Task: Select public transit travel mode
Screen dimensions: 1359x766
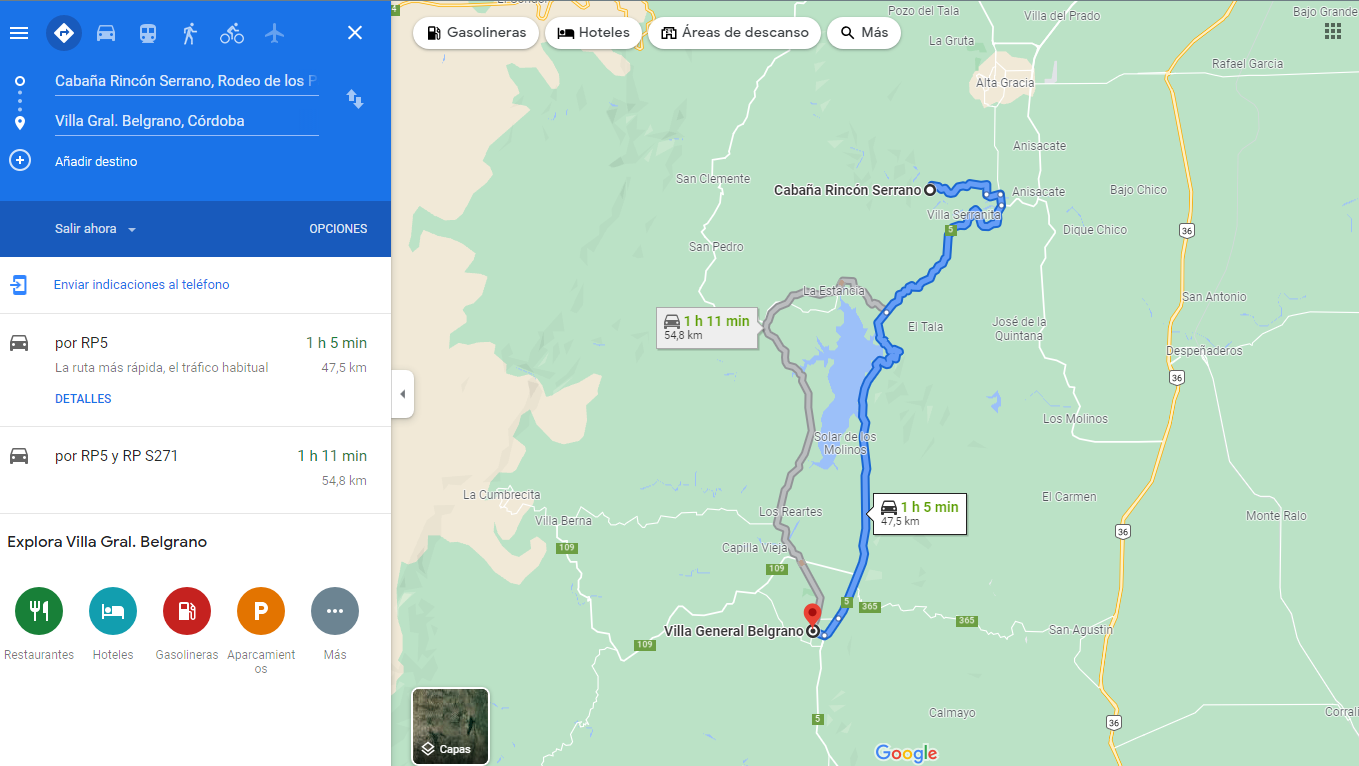Action: coord(148,33)
